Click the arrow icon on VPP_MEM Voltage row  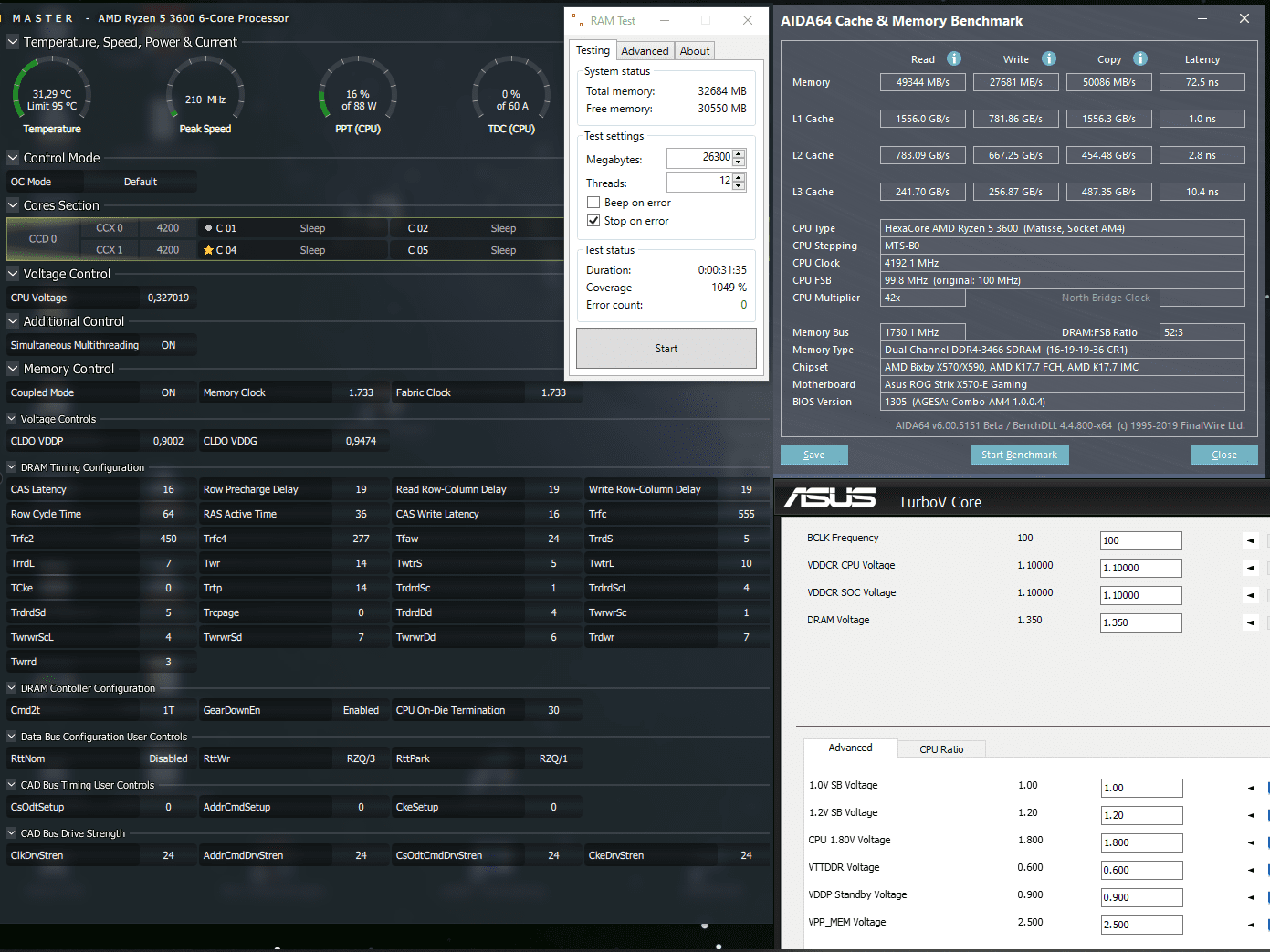1251,925
